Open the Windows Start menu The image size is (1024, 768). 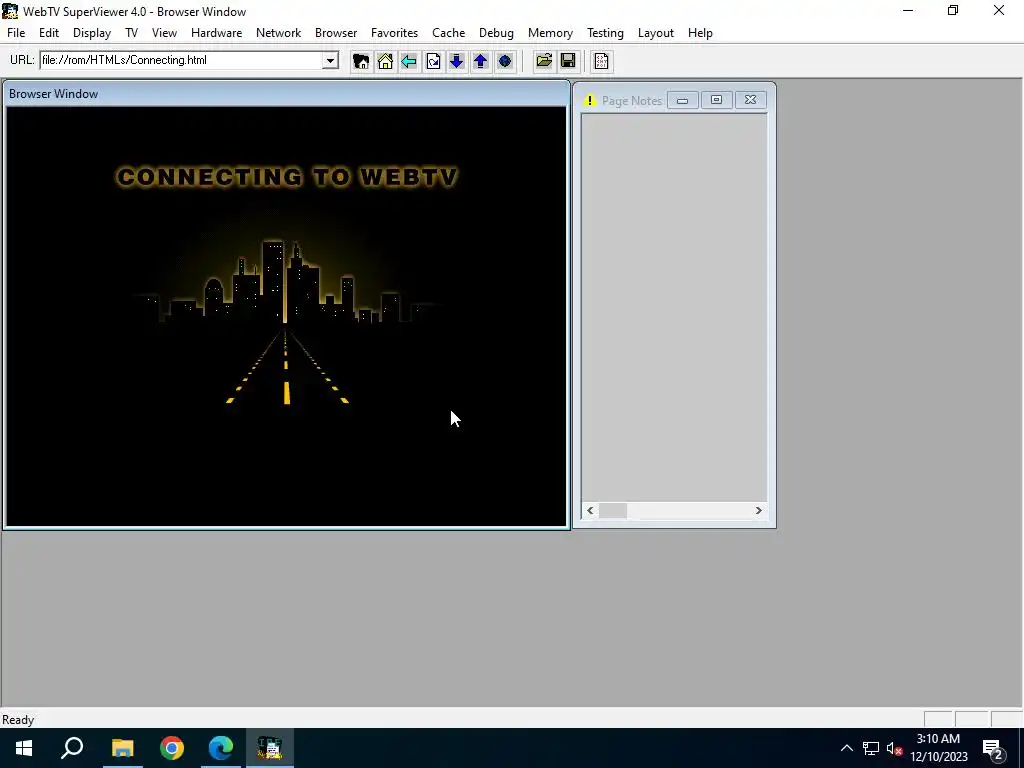24,748
